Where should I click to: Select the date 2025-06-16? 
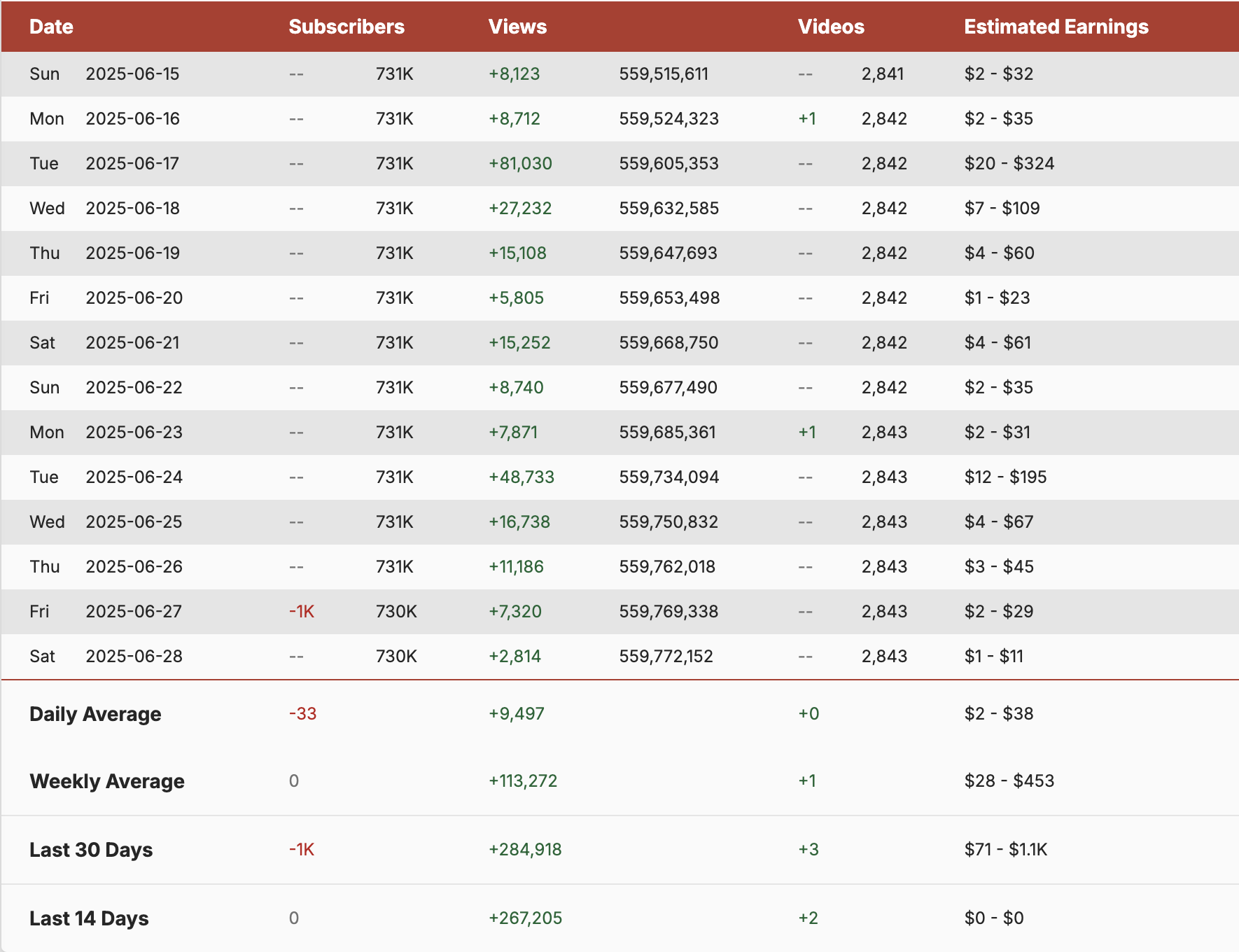click(x=132, y=119)
